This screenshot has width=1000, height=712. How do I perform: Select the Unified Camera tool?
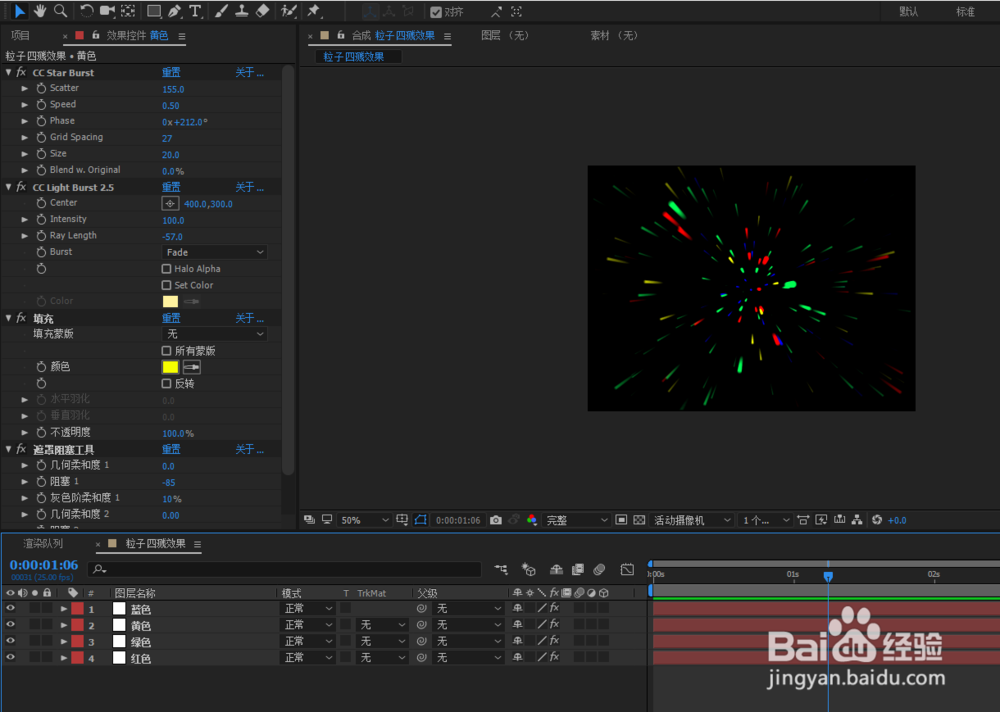[107, 11]
